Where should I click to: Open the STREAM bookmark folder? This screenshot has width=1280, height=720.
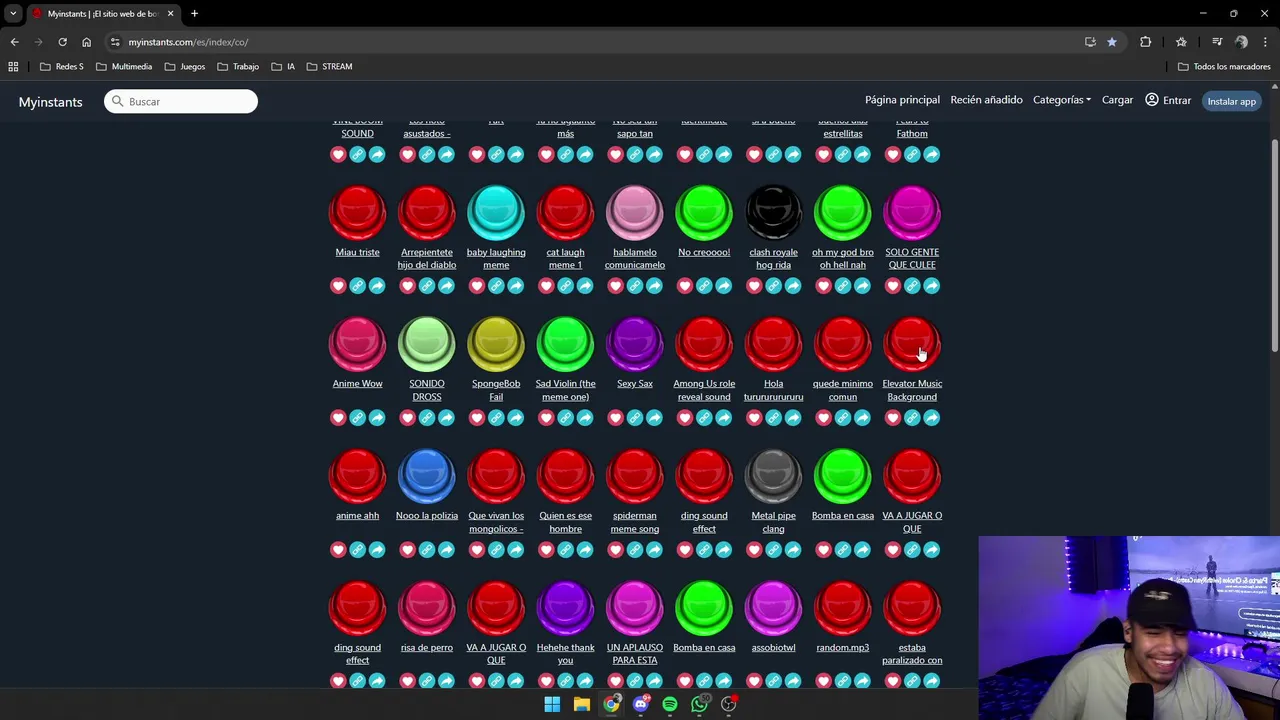pyautogui.click(x=329, y=66)
